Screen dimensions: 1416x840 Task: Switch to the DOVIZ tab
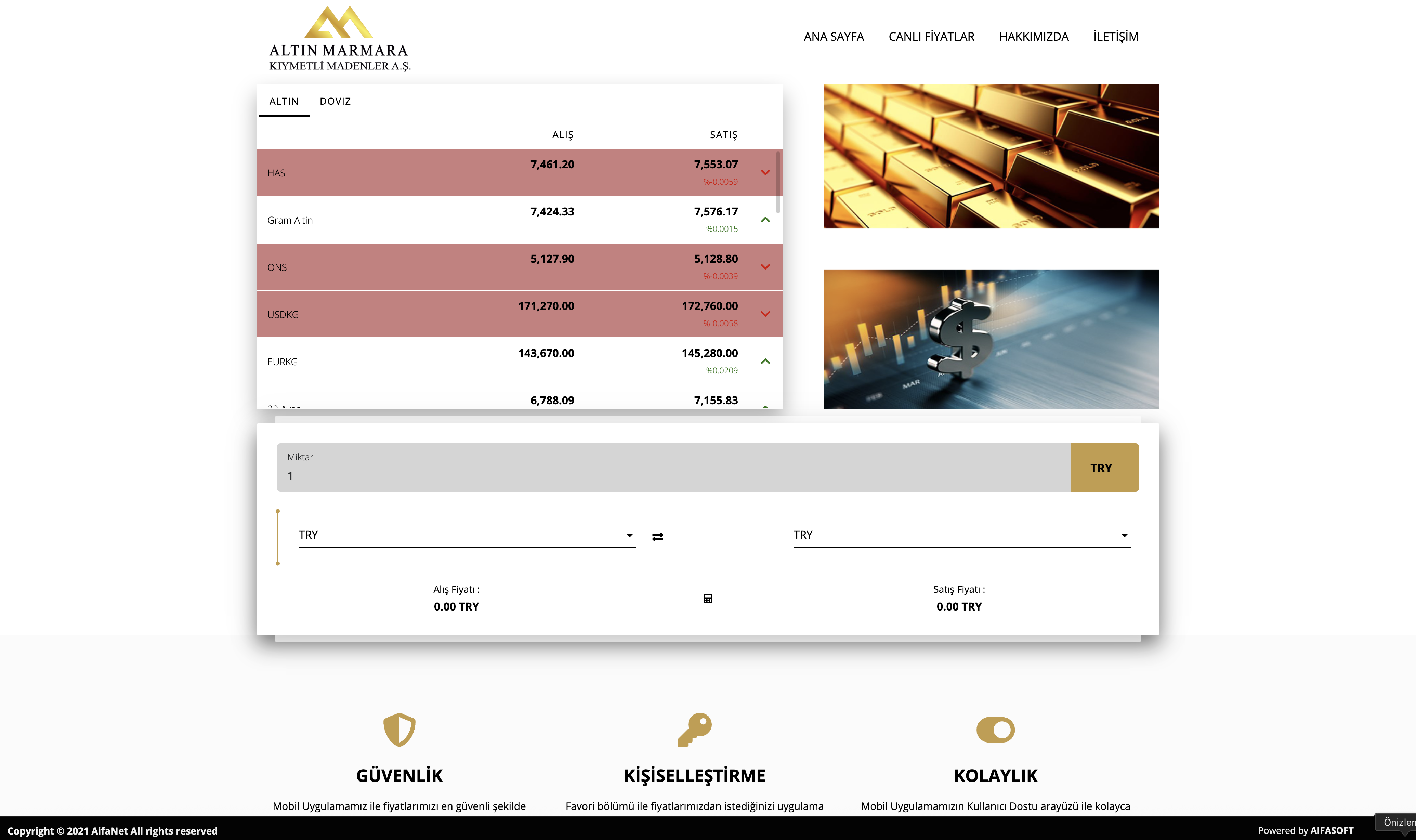coord(335,101)
